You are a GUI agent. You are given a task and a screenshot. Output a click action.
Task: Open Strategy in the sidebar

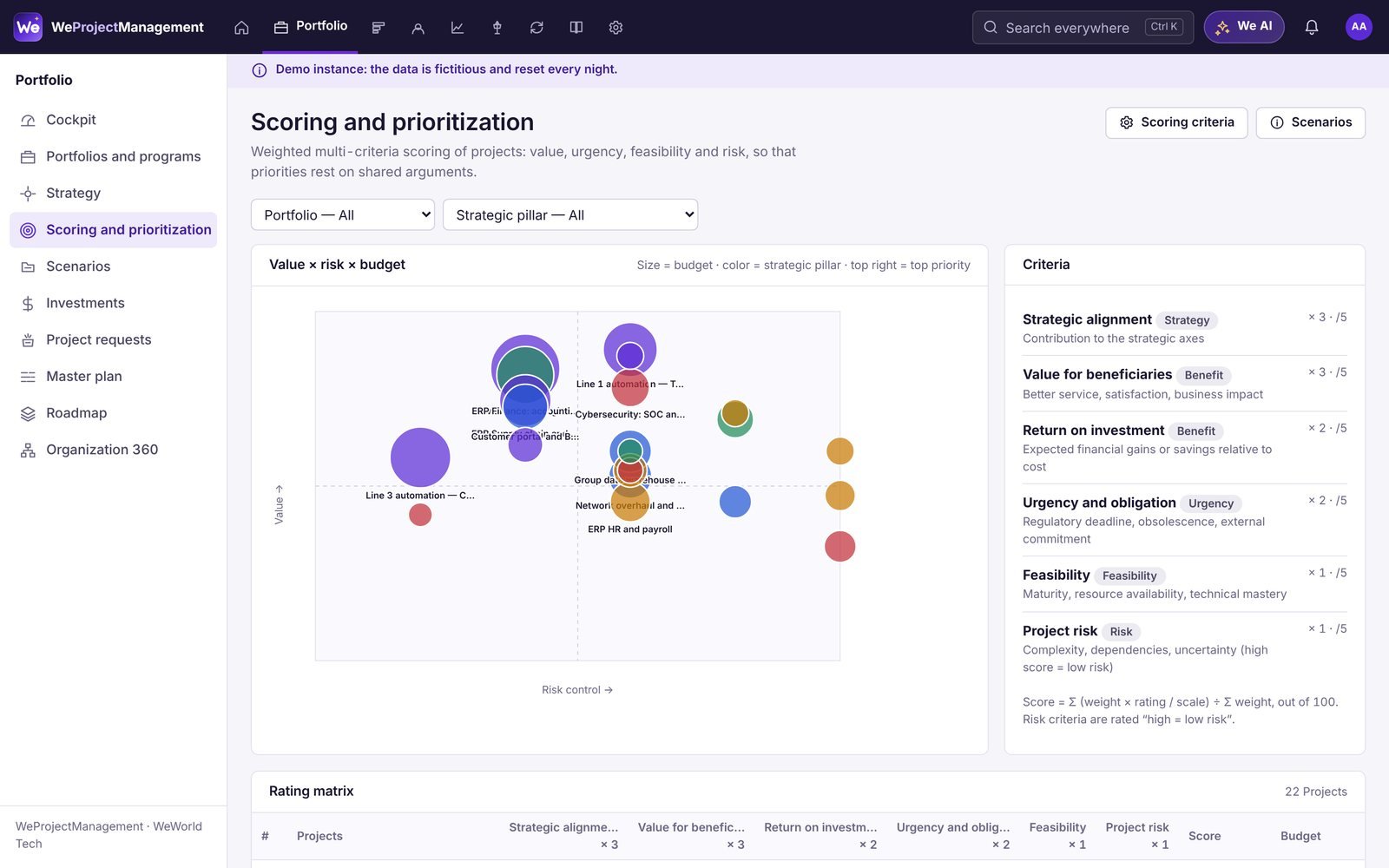pyautogui.click(x=113, y=193)
